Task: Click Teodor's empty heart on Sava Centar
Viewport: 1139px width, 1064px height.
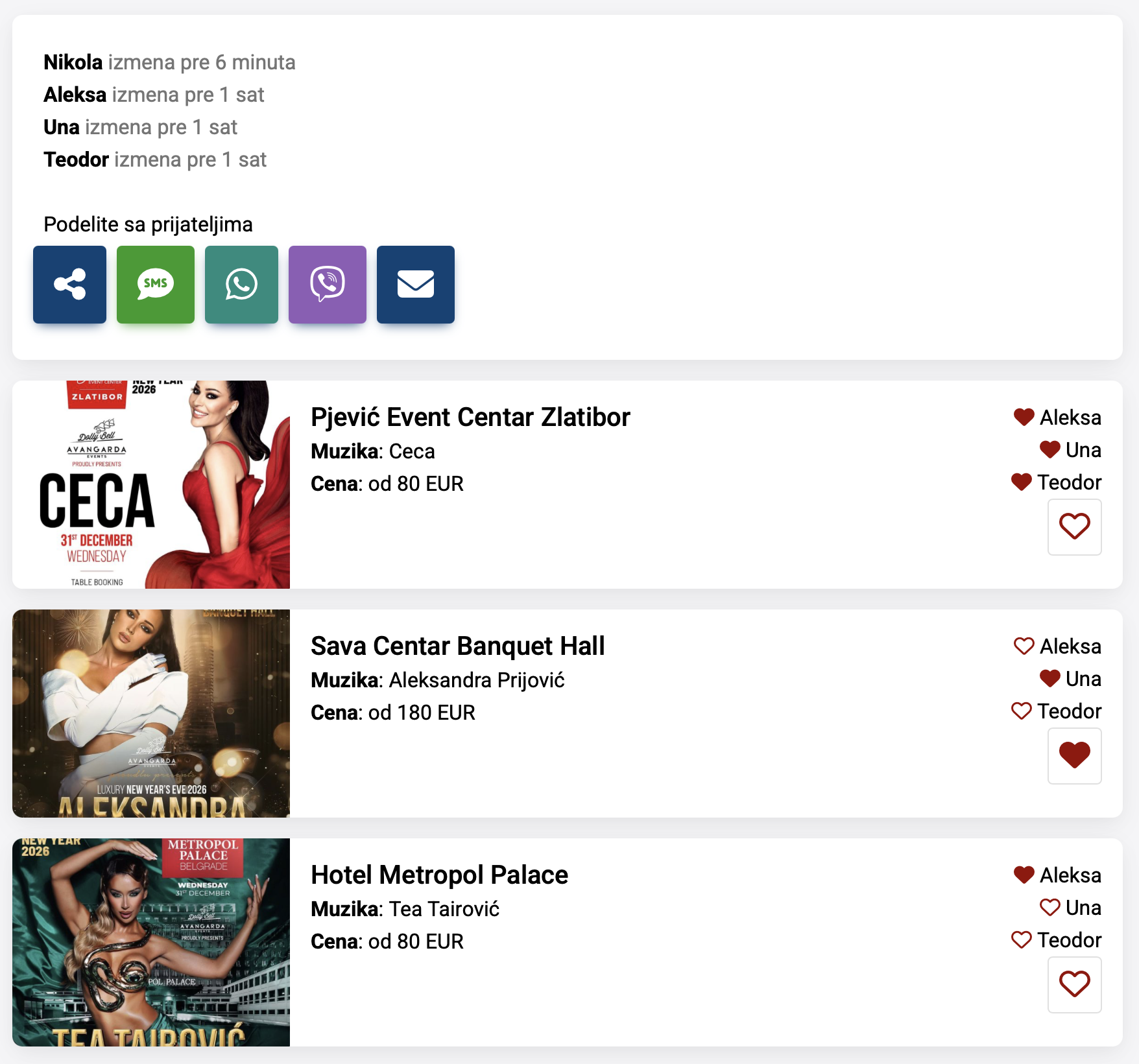Action: coord(1021,711)
